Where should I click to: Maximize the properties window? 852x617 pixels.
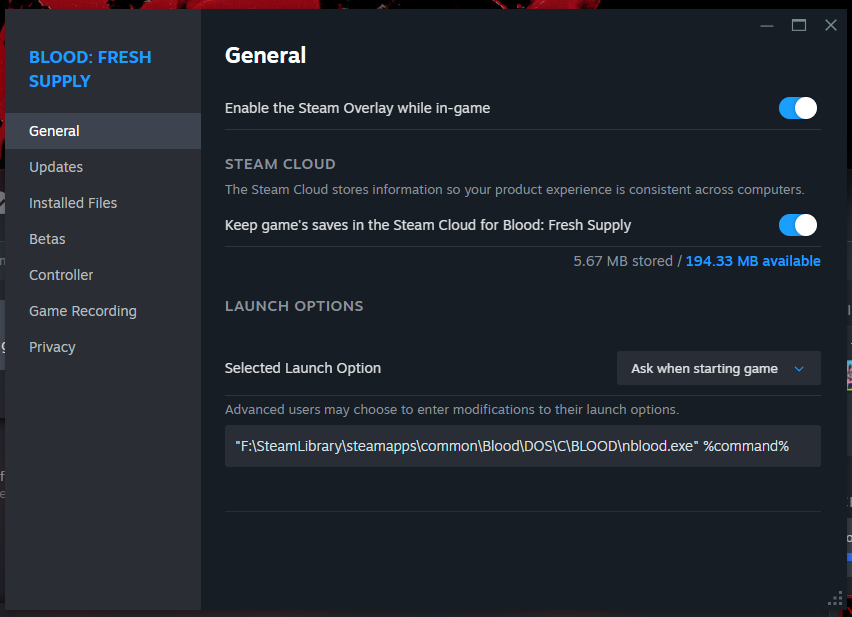(x=799, y=25)
